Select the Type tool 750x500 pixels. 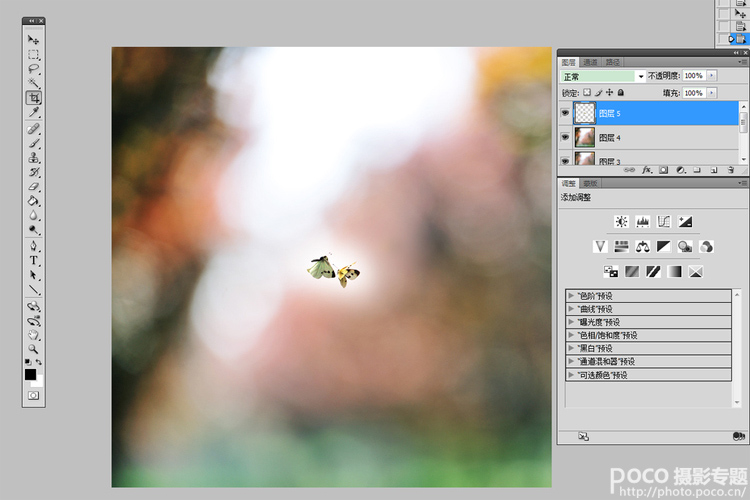click(x=33, y=261)
